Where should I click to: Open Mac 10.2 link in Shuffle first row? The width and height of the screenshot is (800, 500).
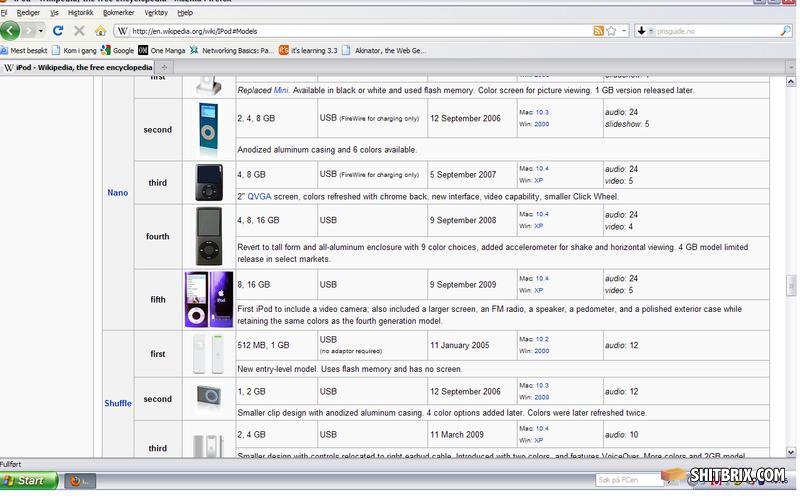(542, 339)
